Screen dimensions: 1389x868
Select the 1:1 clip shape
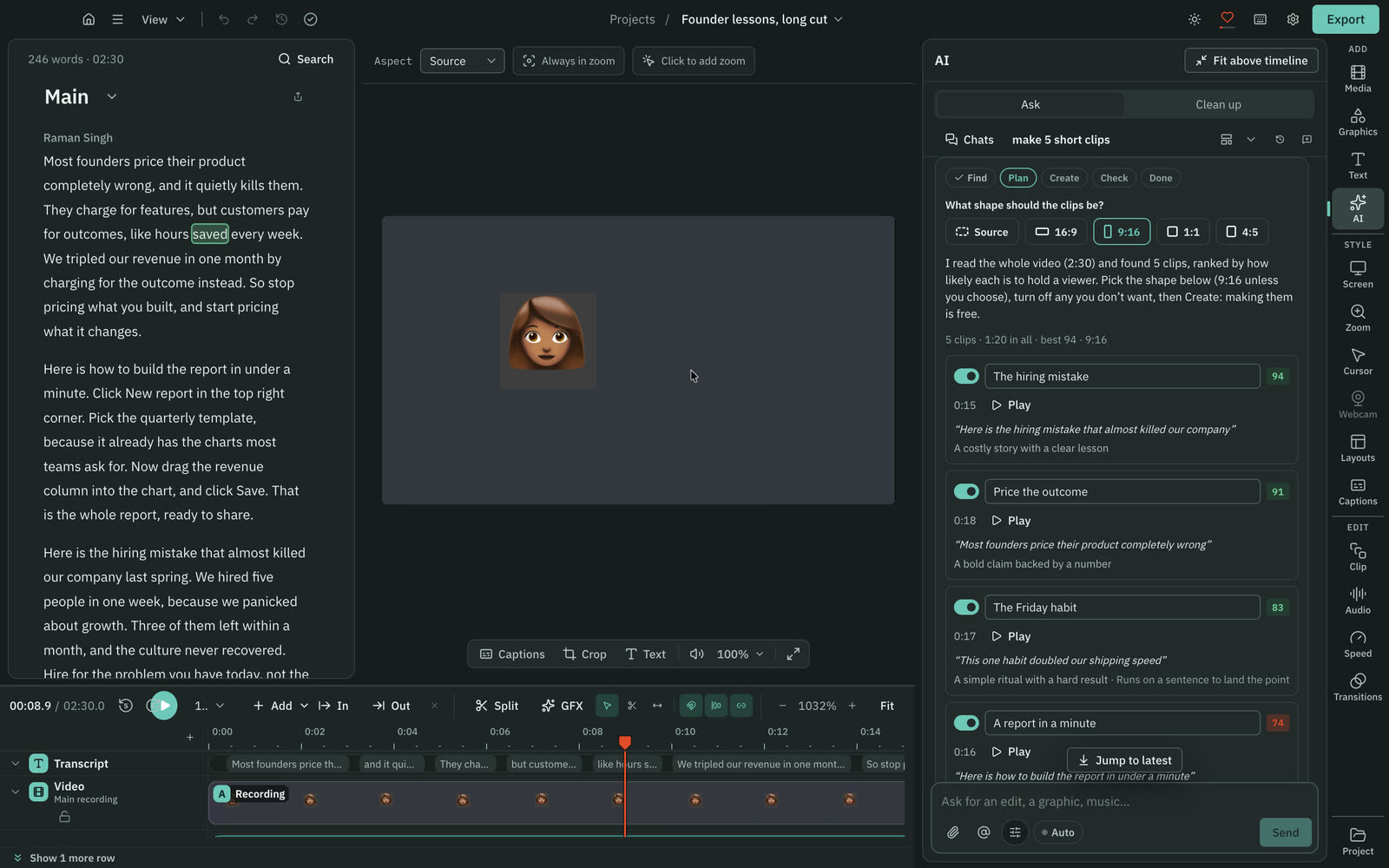tap(1183, 232)
